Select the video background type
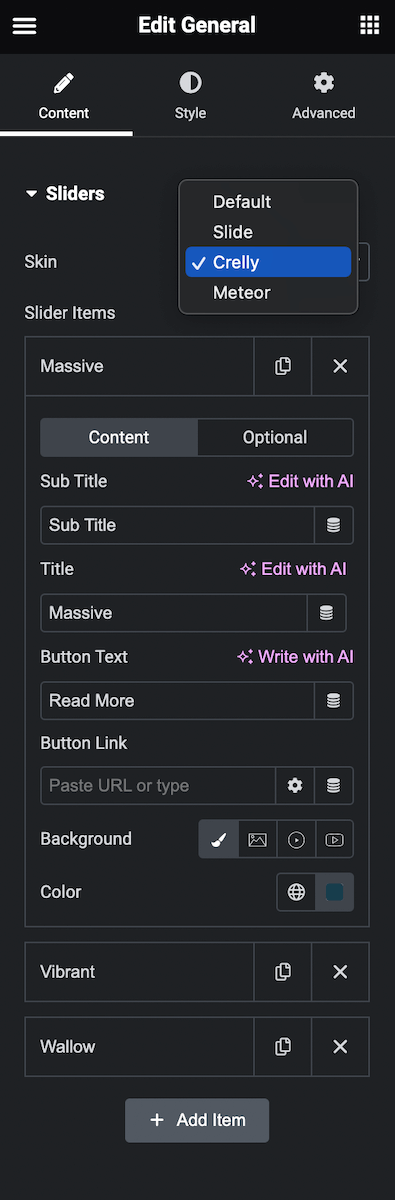This screenshot has width=395, height=1200. 296,840
